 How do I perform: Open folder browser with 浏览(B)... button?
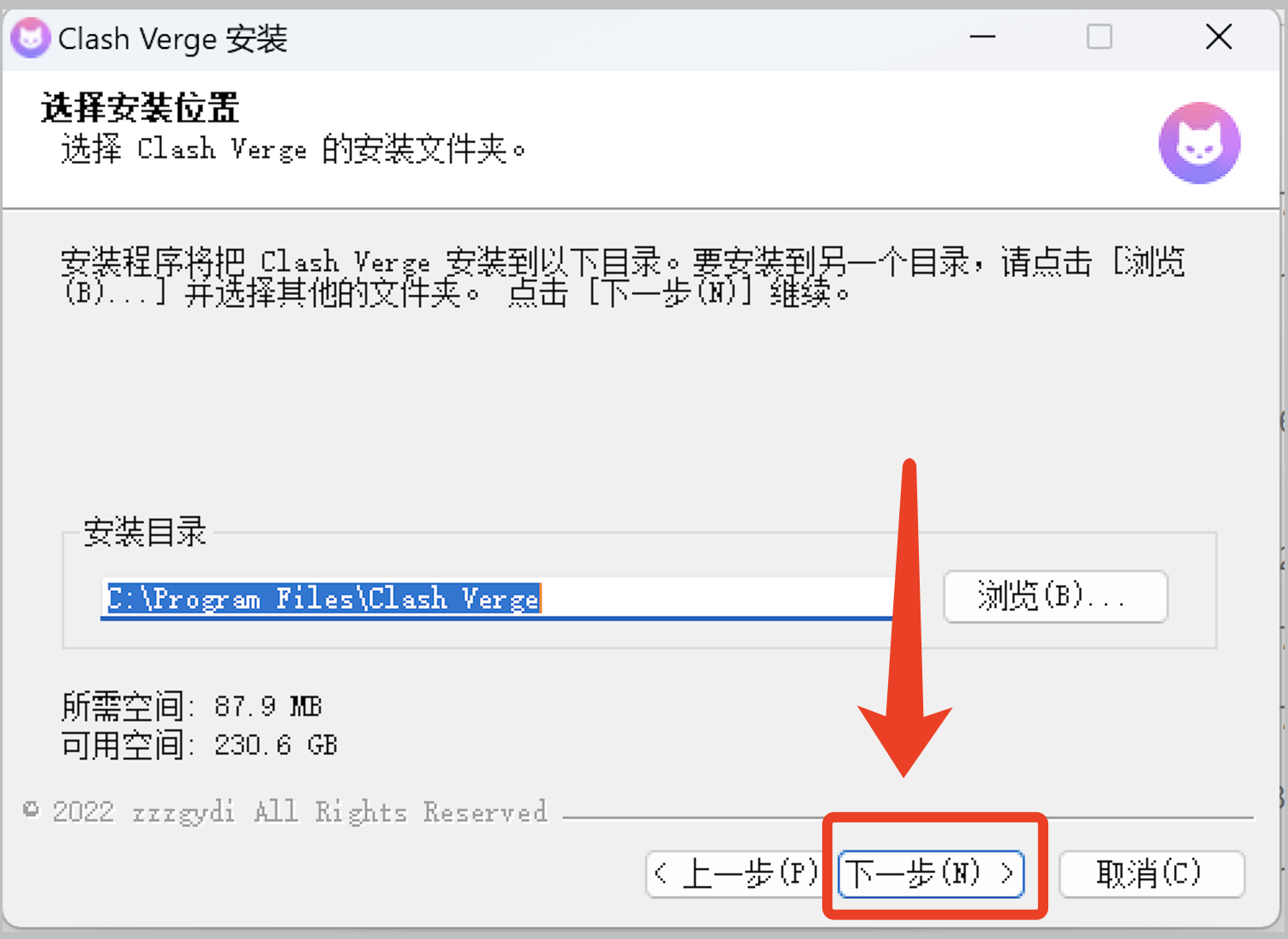click(1055, 596)
